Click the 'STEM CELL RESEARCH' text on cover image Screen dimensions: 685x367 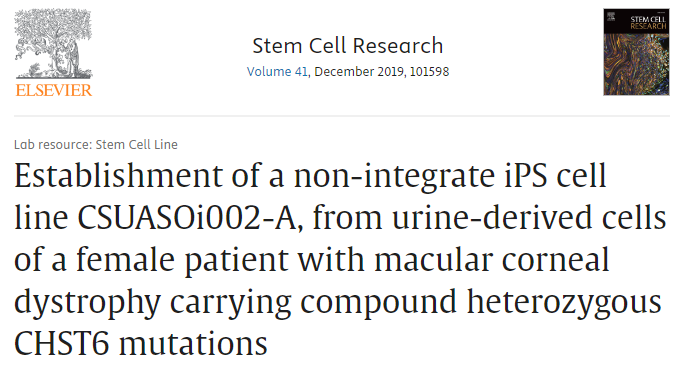point(648,23)
